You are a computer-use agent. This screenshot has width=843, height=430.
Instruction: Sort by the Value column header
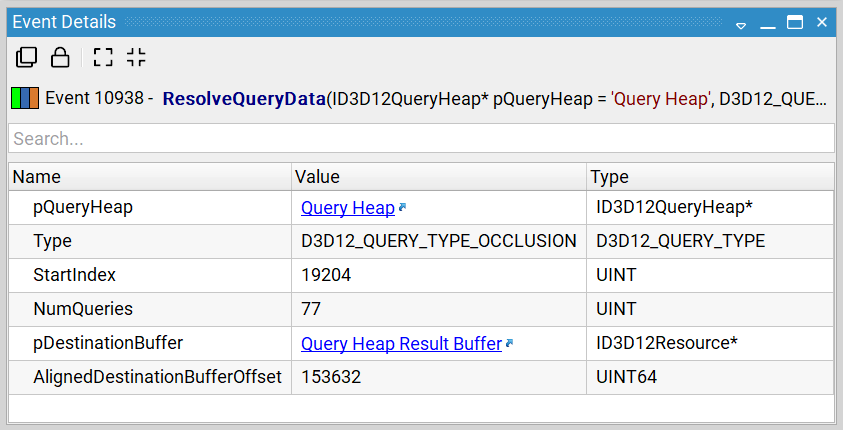tap(438, 177)
